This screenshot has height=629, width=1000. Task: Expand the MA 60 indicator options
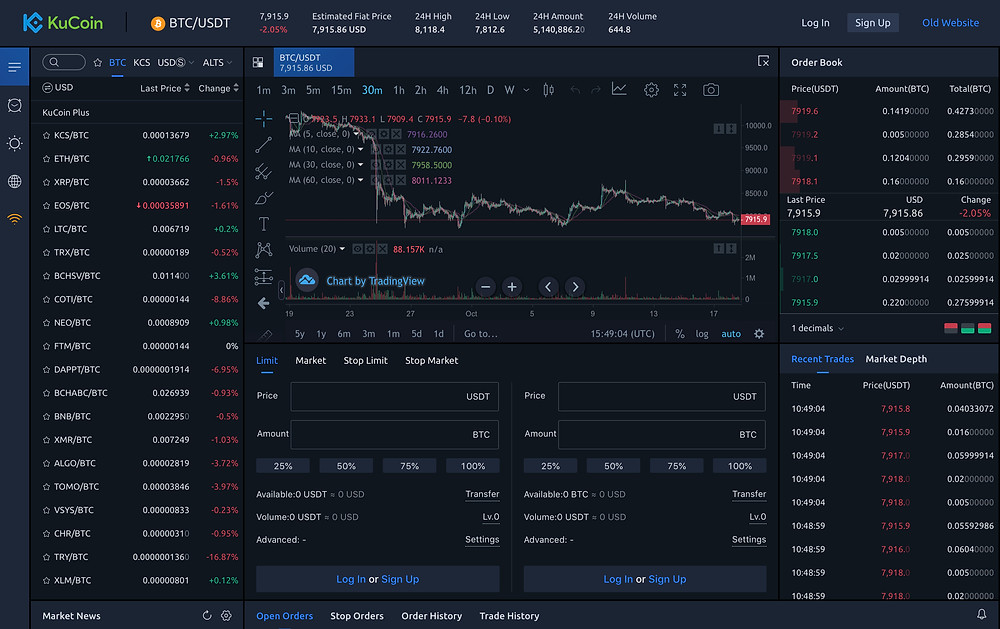click(360, 180)
